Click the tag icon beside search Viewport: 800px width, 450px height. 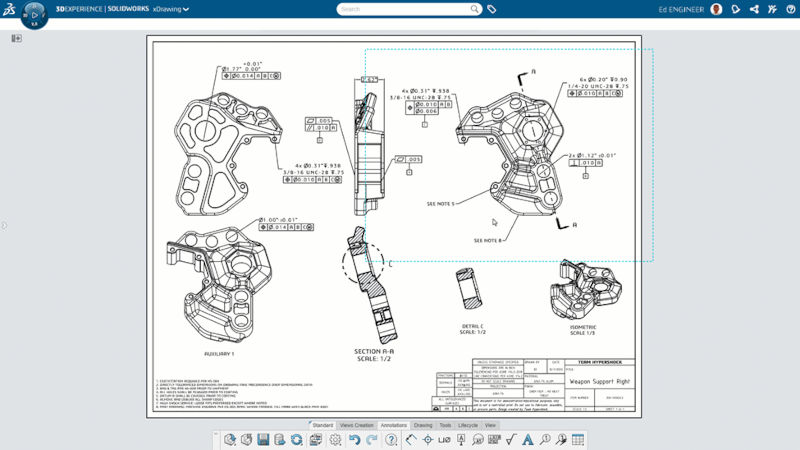coord(492,9)
